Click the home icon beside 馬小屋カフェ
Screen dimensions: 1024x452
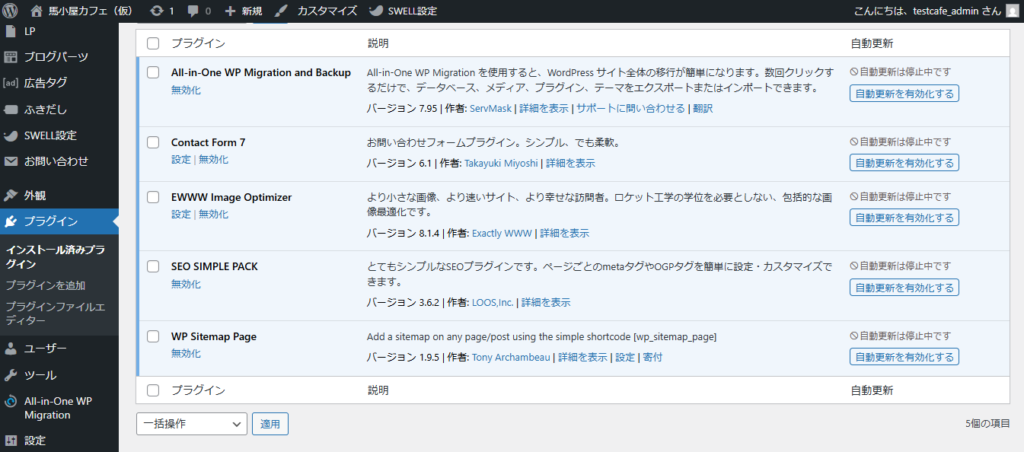pyautogui.click(x=37, y=11)
